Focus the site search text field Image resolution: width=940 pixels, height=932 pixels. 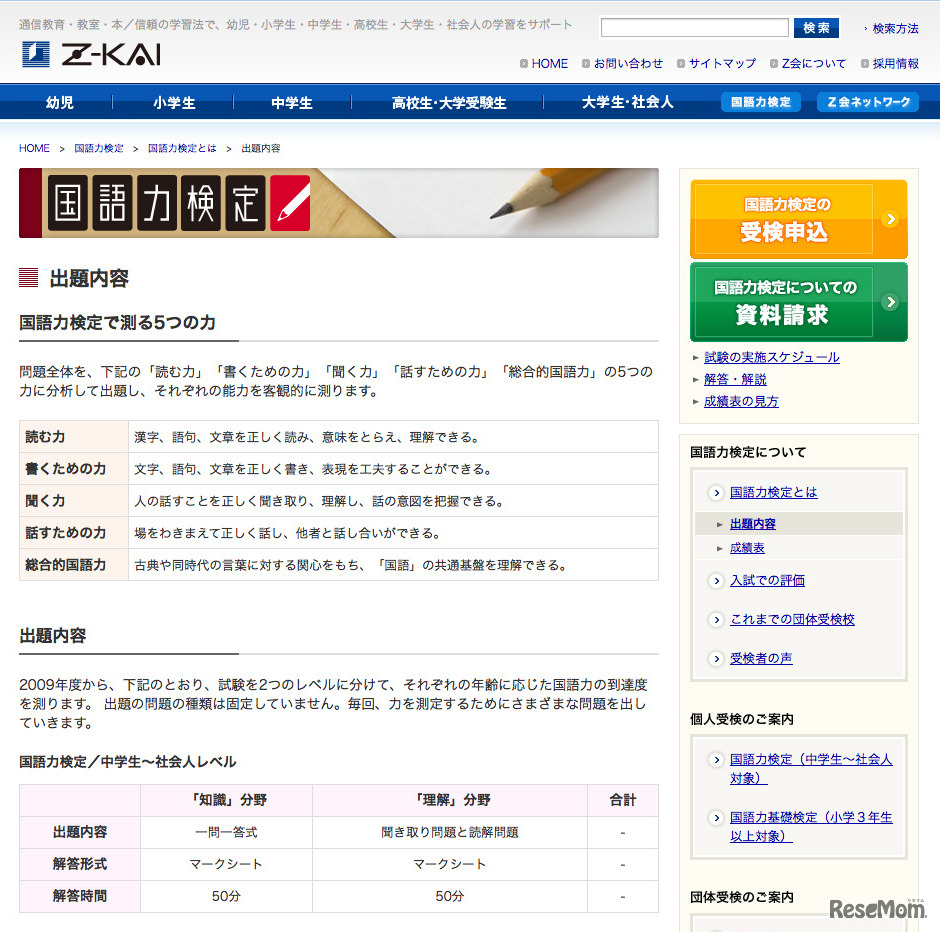coord(694,28)
